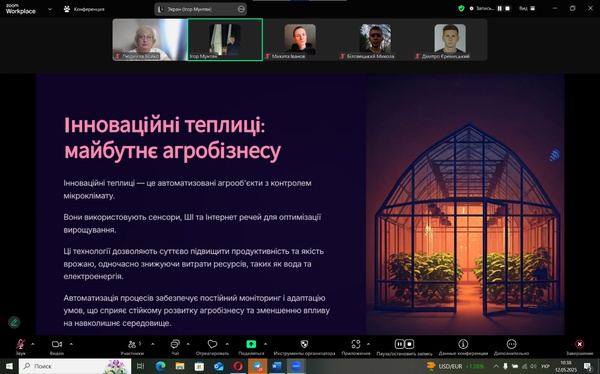Click the Отреагировать heart reaction icon
This screenshot has width=600, height=374.
click(212, 344)
